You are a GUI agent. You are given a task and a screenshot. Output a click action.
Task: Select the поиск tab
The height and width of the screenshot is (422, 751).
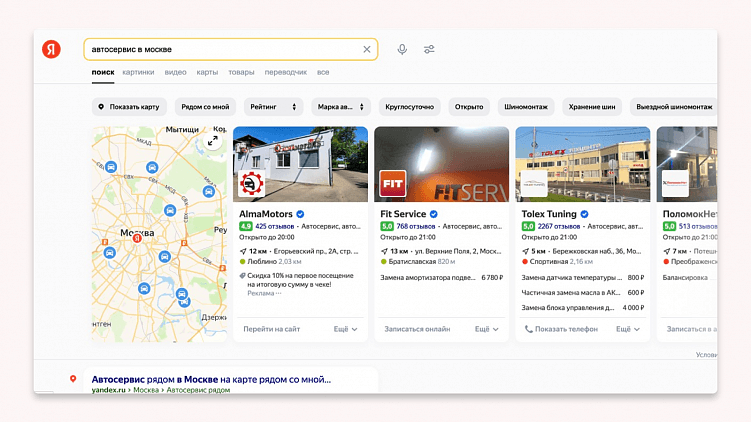click(x=103, y=72)
